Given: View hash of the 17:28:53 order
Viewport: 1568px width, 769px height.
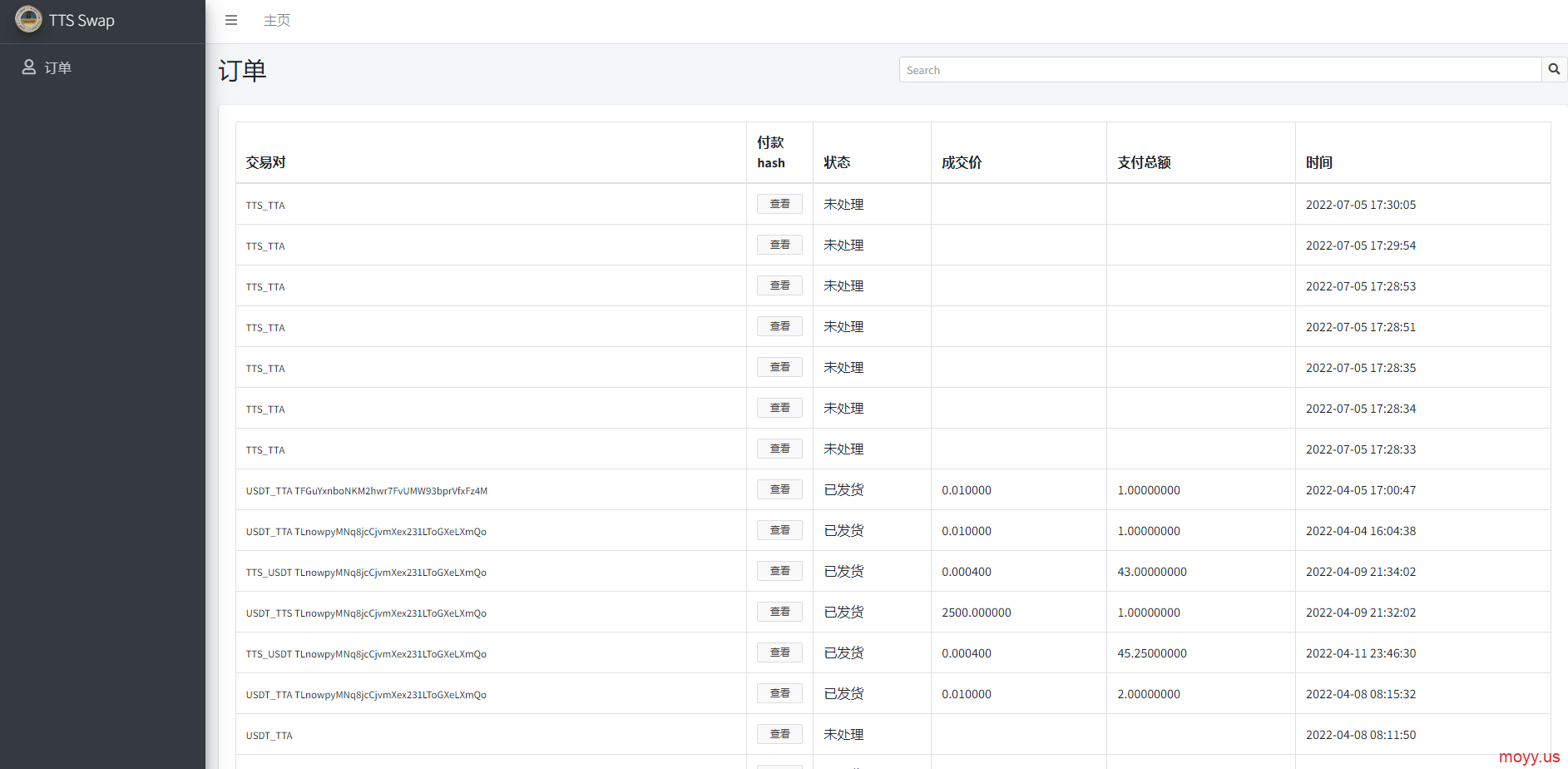Looking at the screenshot, I should (779, 285).
